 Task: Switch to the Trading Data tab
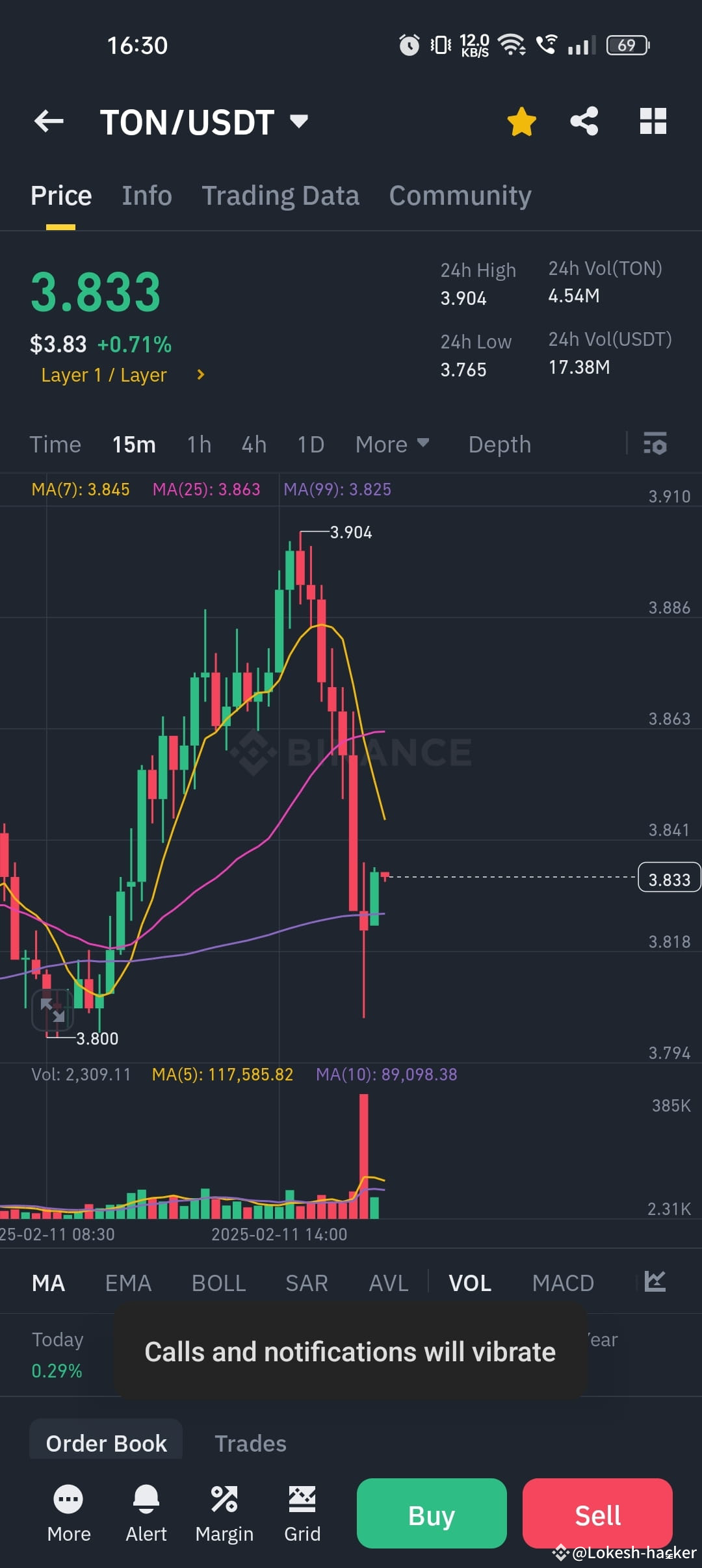280,194
